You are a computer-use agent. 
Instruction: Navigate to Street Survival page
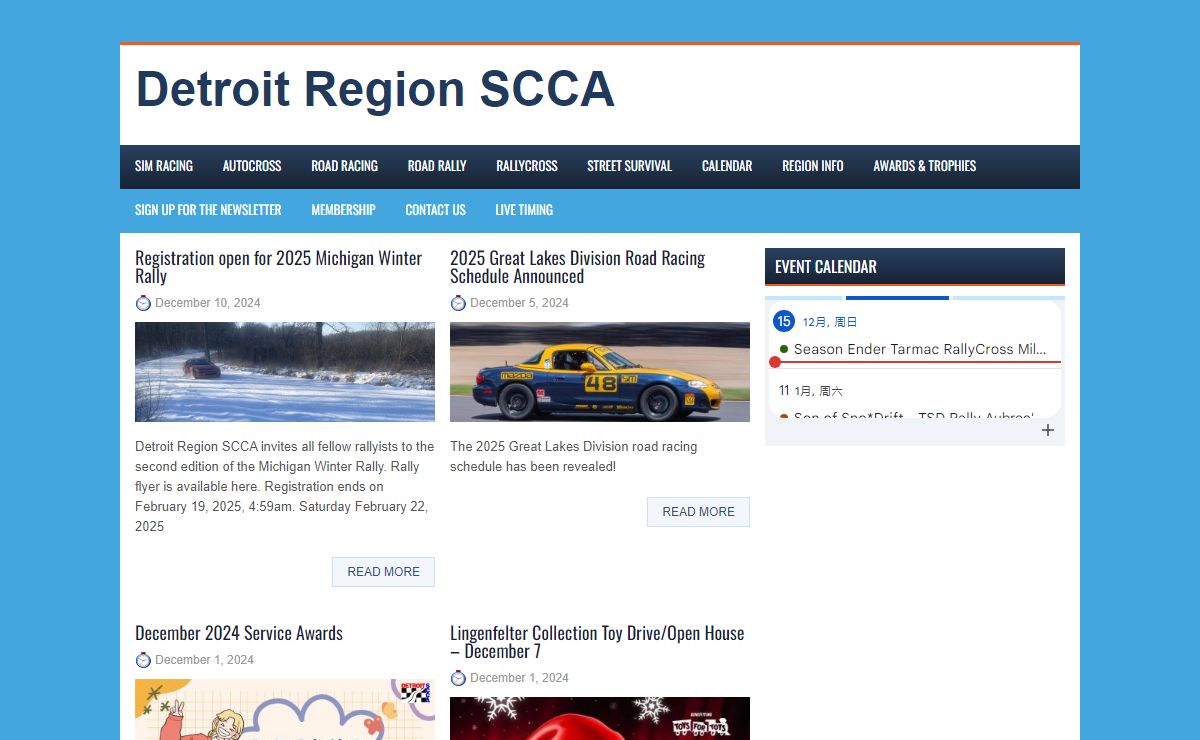630,166
